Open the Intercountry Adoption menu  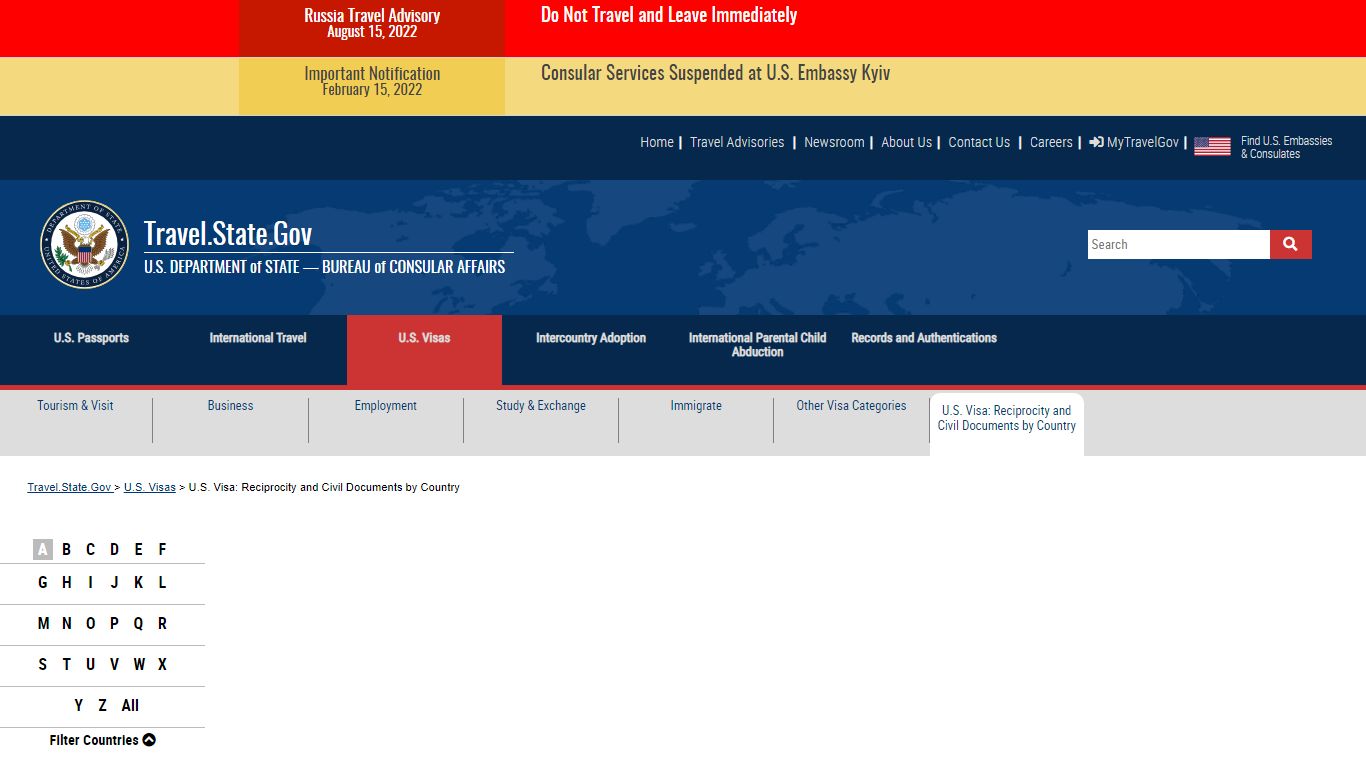coord(591,338)
